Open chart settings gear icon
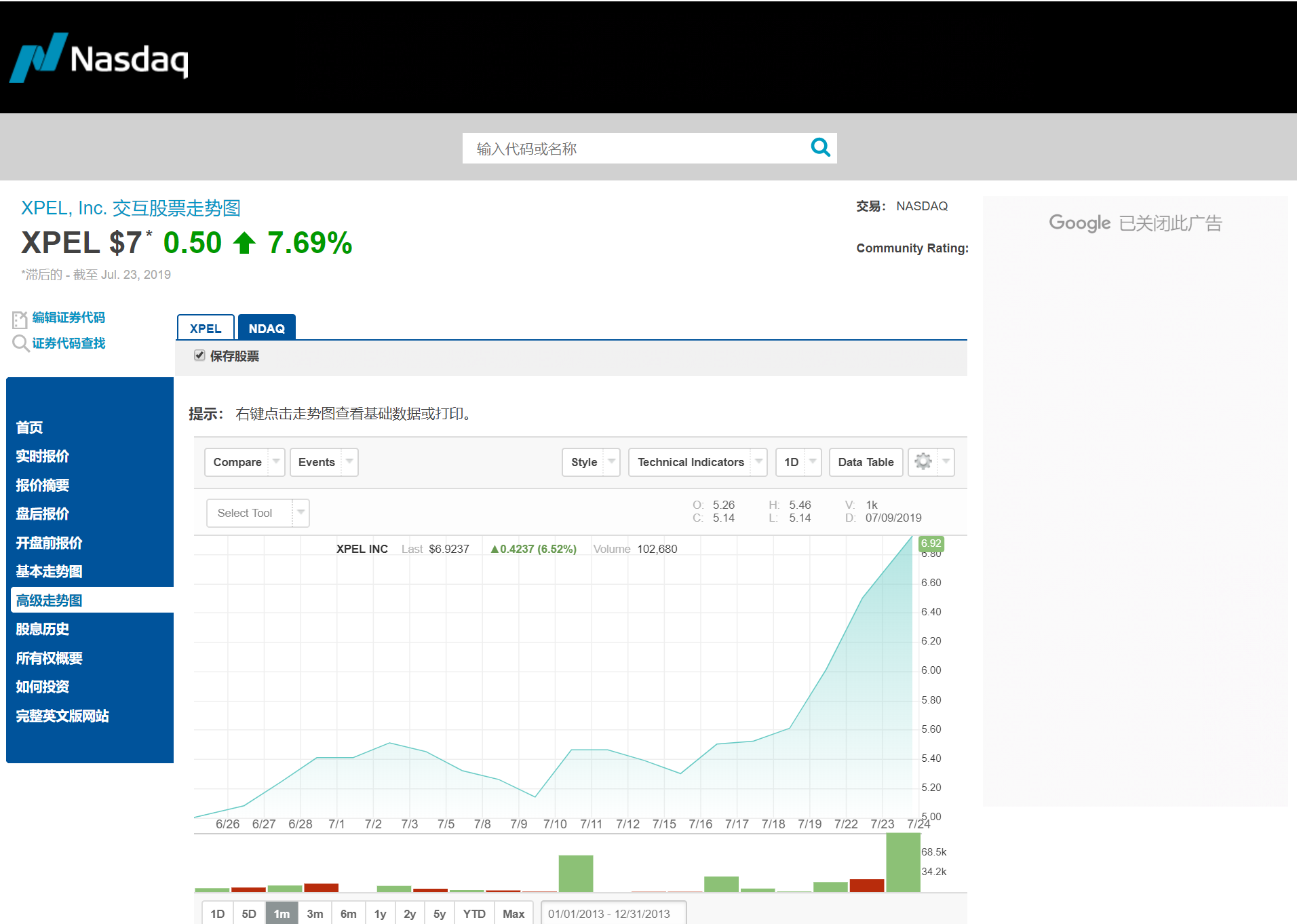 click(x=923, y=462)
